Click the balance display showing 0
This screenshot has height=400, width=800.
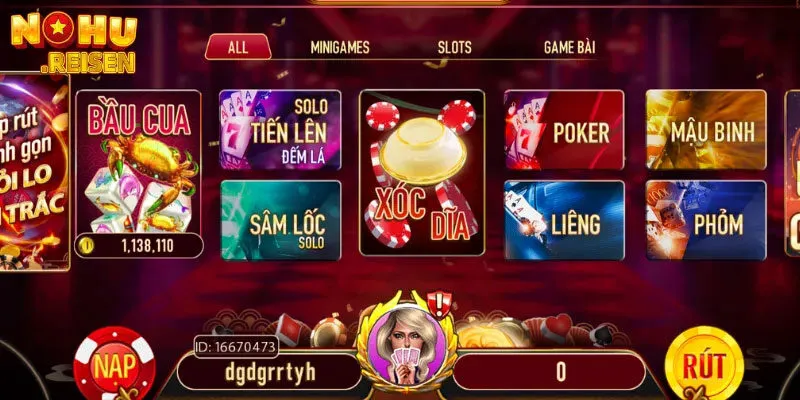coord(549,372)
